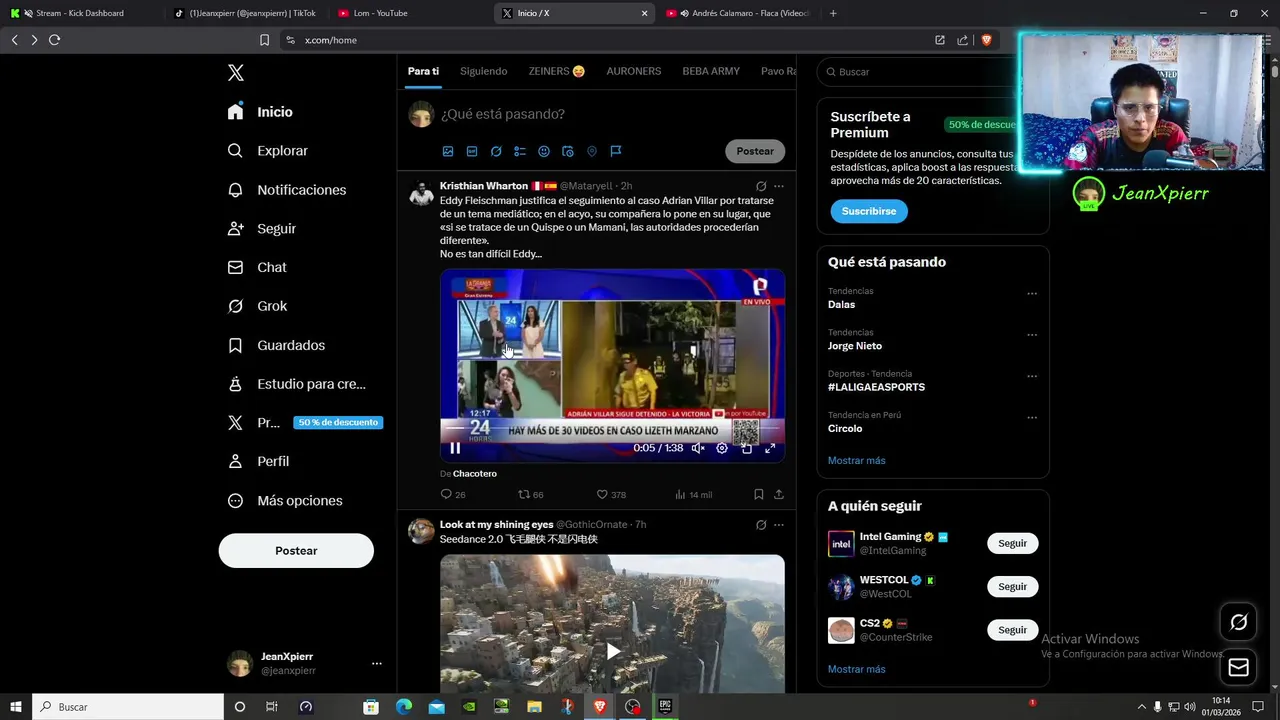The height and width of the screenshot is (720, 1280).
Task: Click the Suscribirse Premium button
Action: [x=869, y=211]
